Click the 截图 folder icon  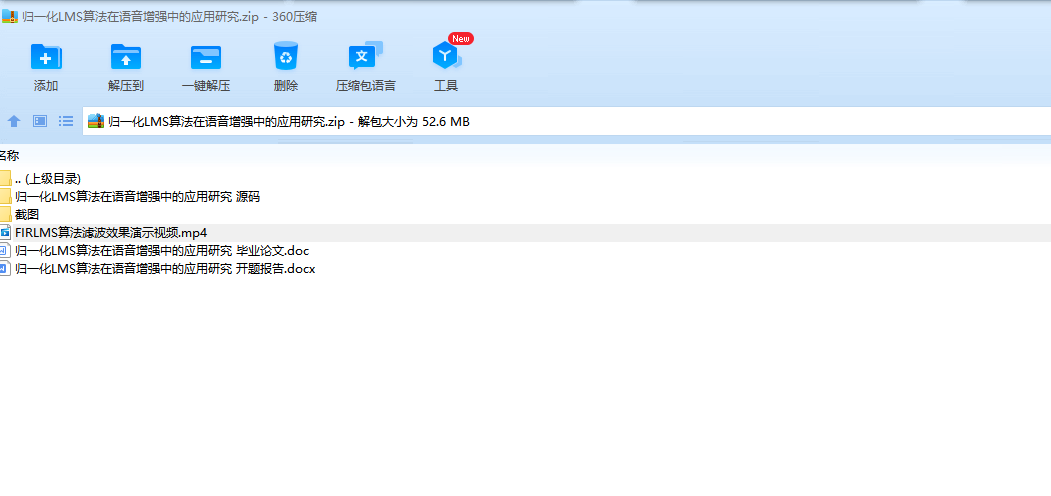point(5,214)
